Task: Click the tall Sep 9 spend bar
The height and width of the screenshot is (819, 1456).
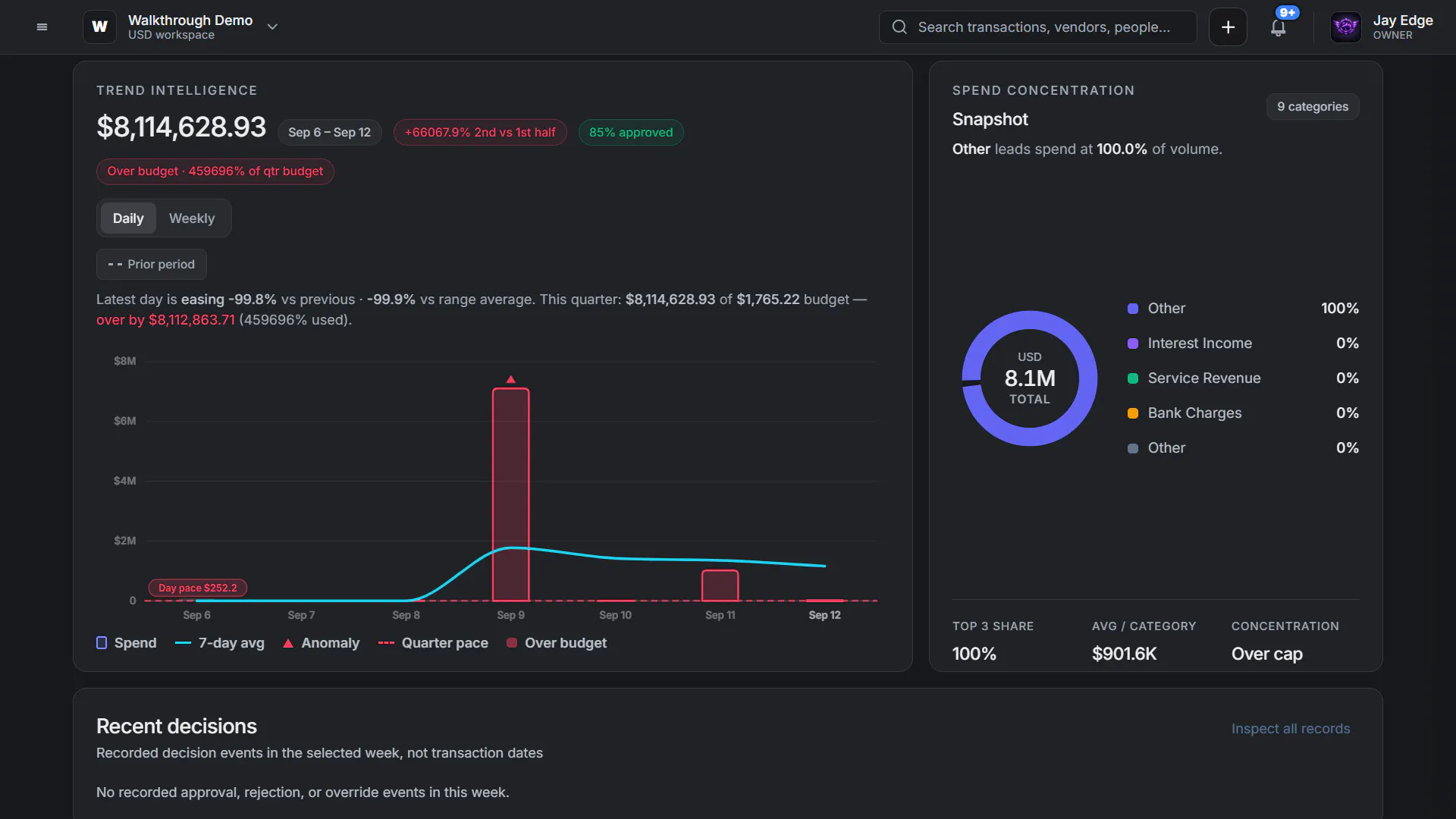Action: click(x=511, y=494)
